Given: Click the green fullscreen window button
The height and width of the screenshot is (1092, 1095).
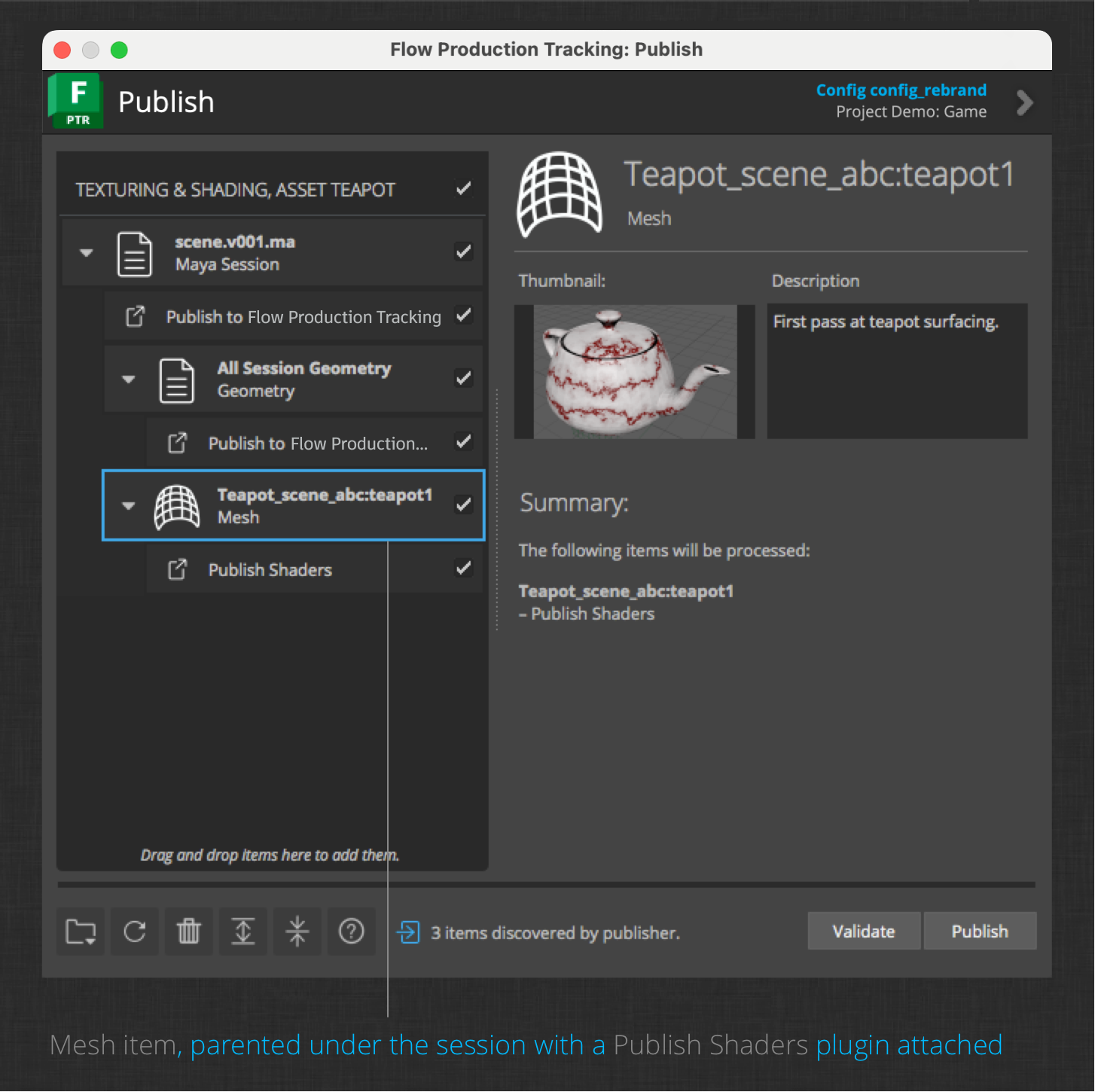Looking at the screenshot, I should point(119,50).
